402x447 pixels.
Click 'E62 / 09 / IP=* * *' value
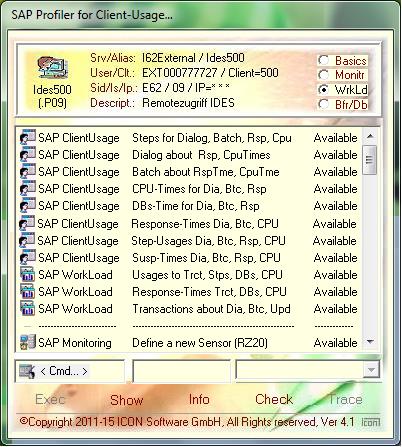pos(186,88)
